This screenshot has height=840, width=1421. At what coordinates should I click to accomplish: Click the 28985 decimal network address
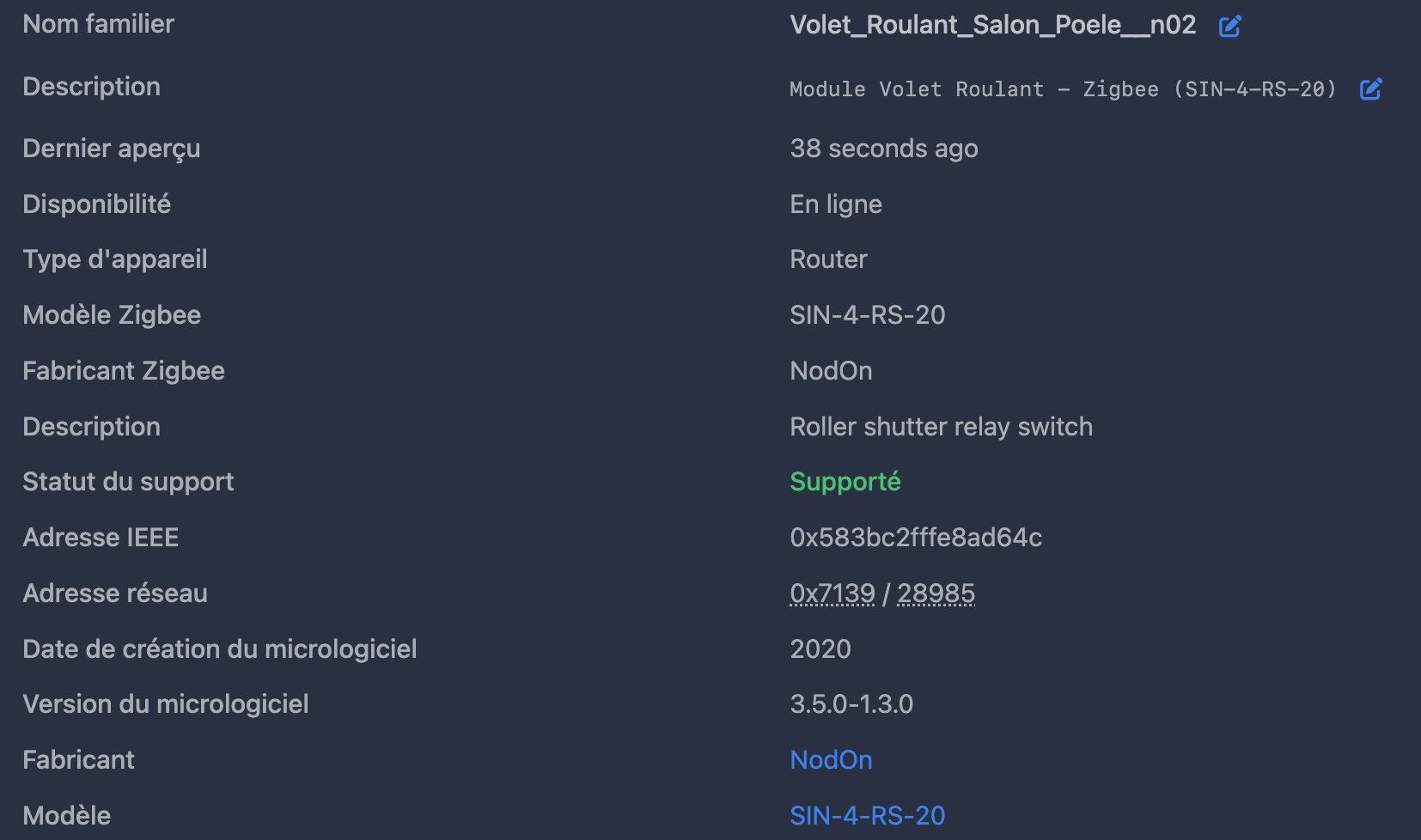pyautogui.click(x=936, y=593)
